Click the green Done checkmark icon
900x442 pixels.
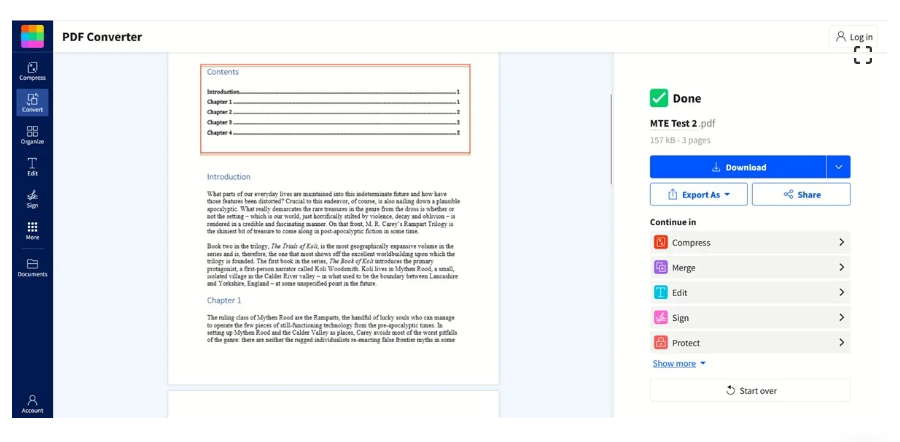point(659,98)
